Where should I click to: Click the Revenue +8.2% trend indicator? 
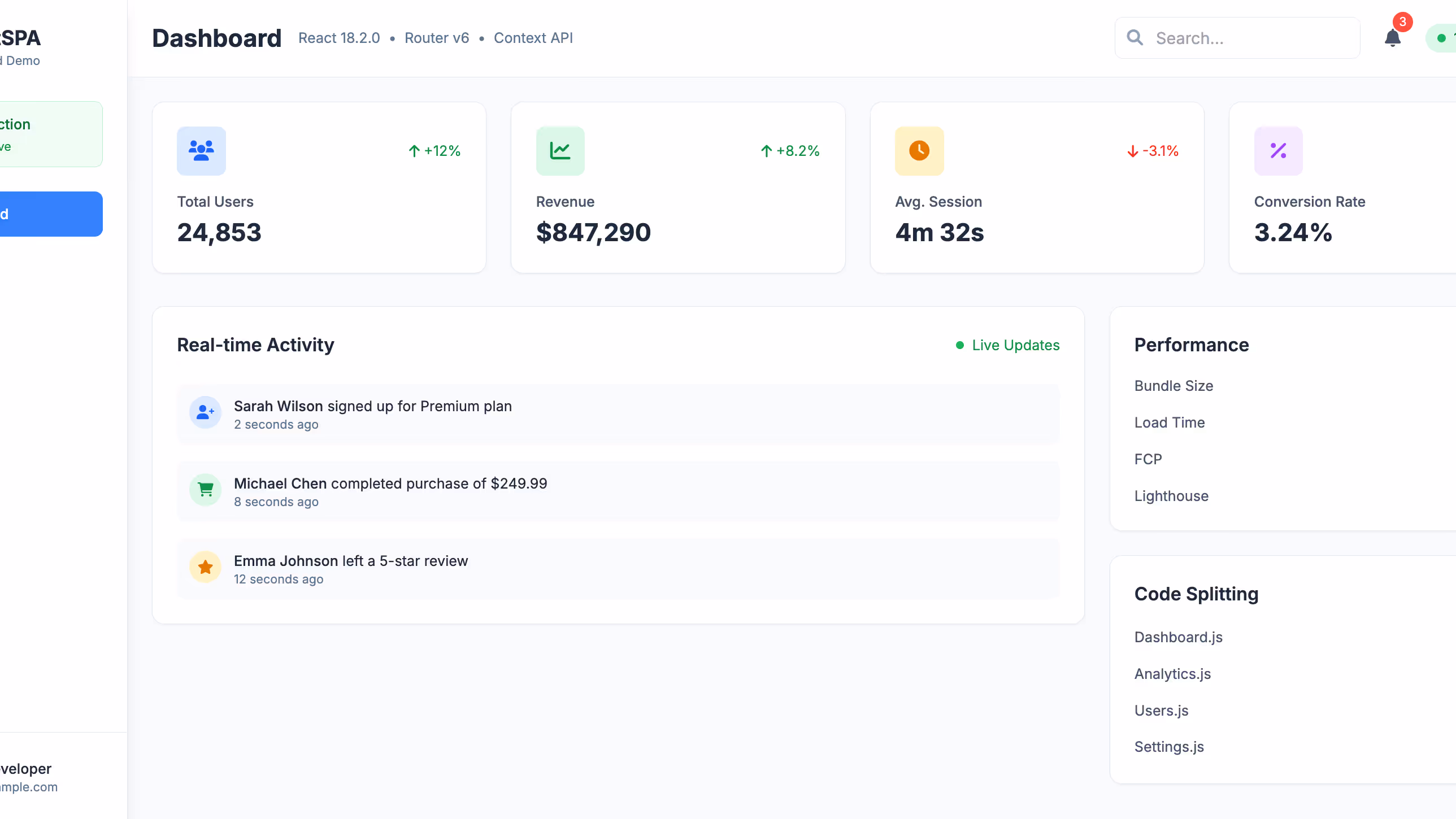coord(790,151)
